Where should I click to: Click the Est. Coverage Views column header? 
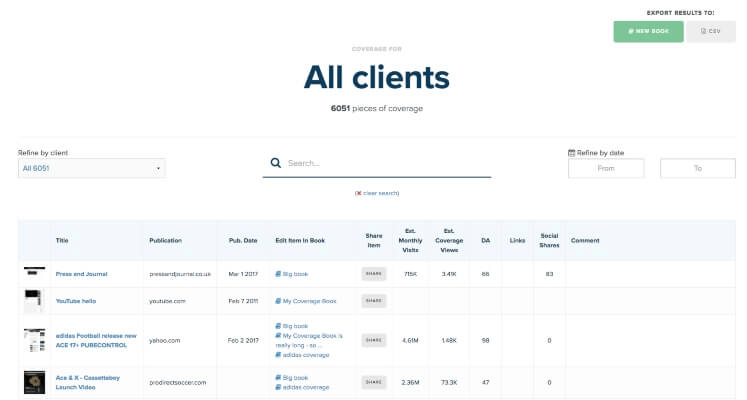pos(449,240)
